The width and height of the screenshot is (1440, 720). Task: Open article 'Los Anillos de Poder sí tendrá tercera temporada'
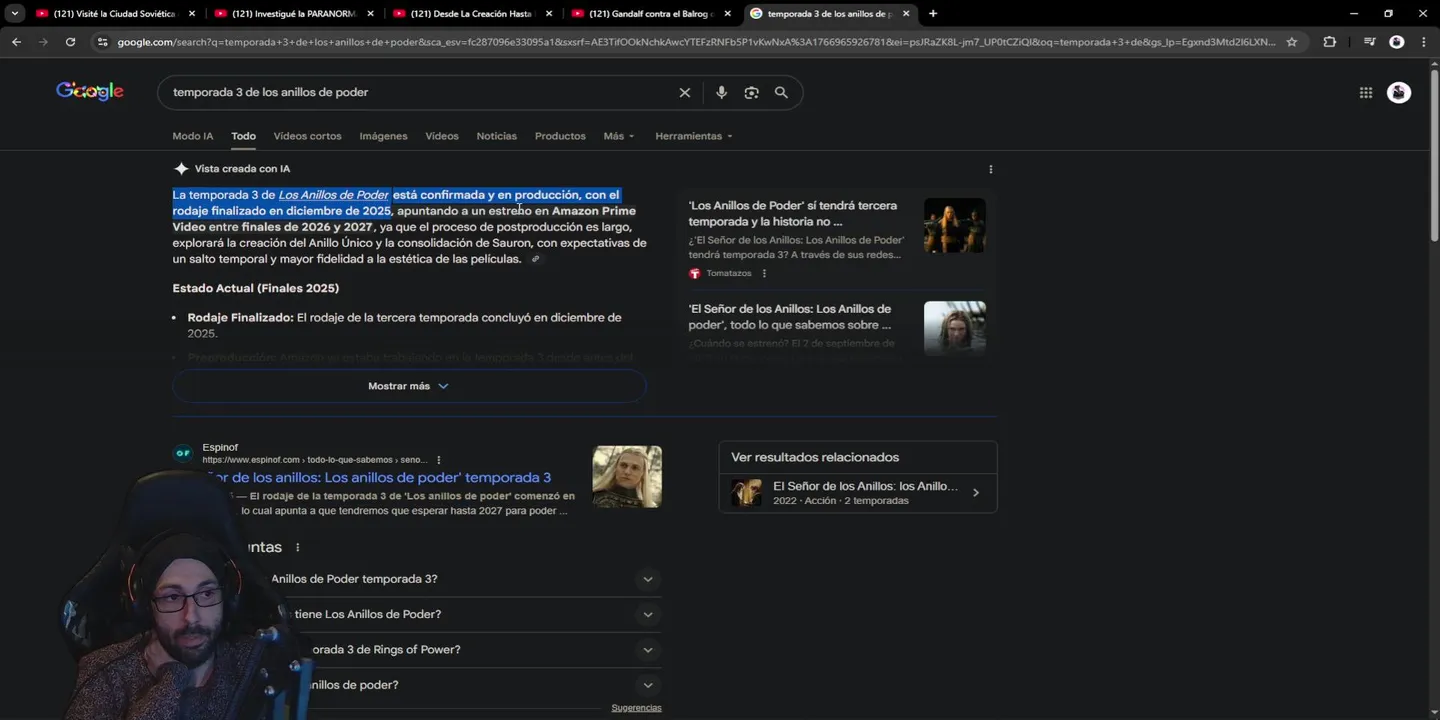(792, 213)
